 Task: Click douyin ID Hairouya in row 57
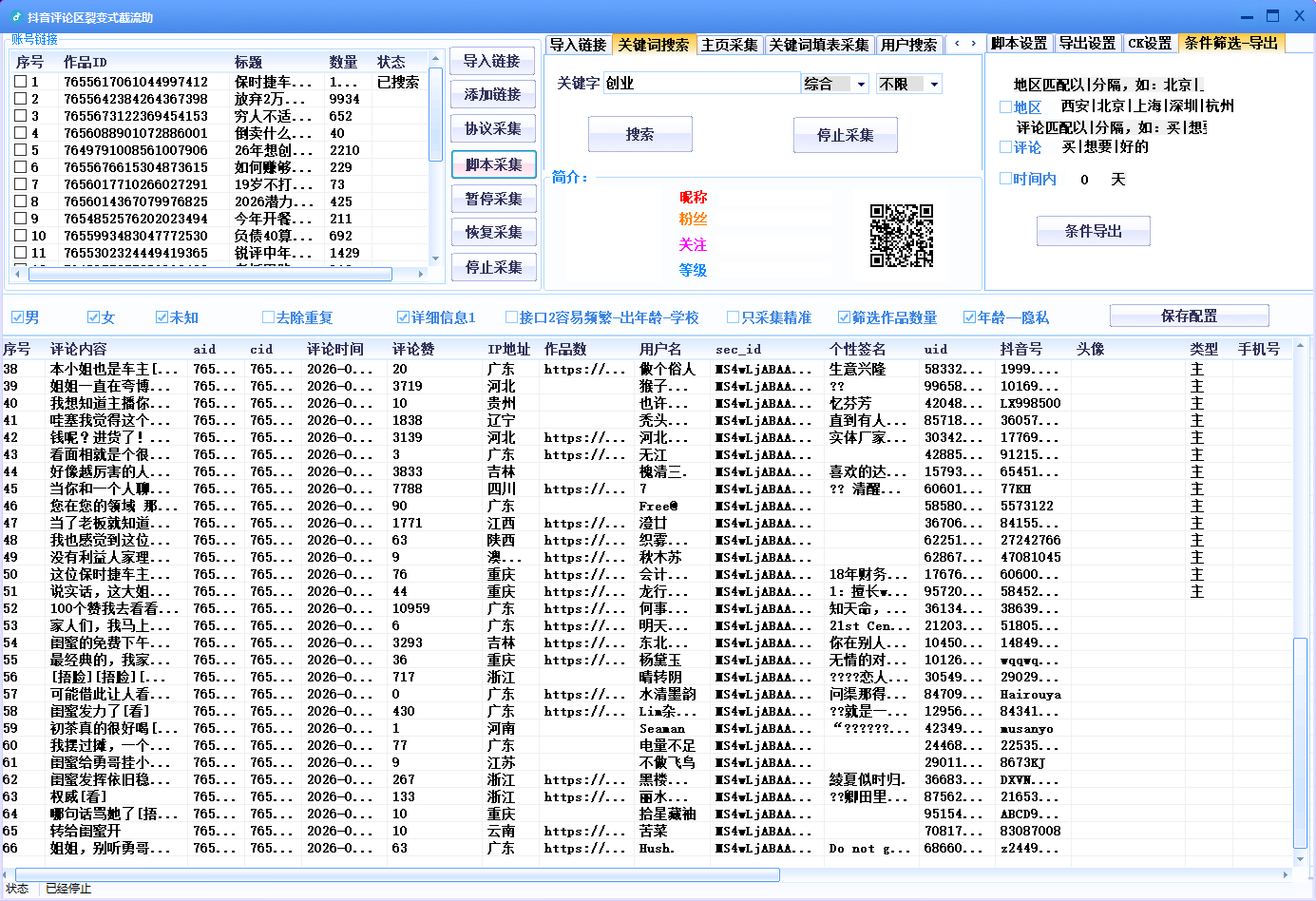tap(1031, 694)
